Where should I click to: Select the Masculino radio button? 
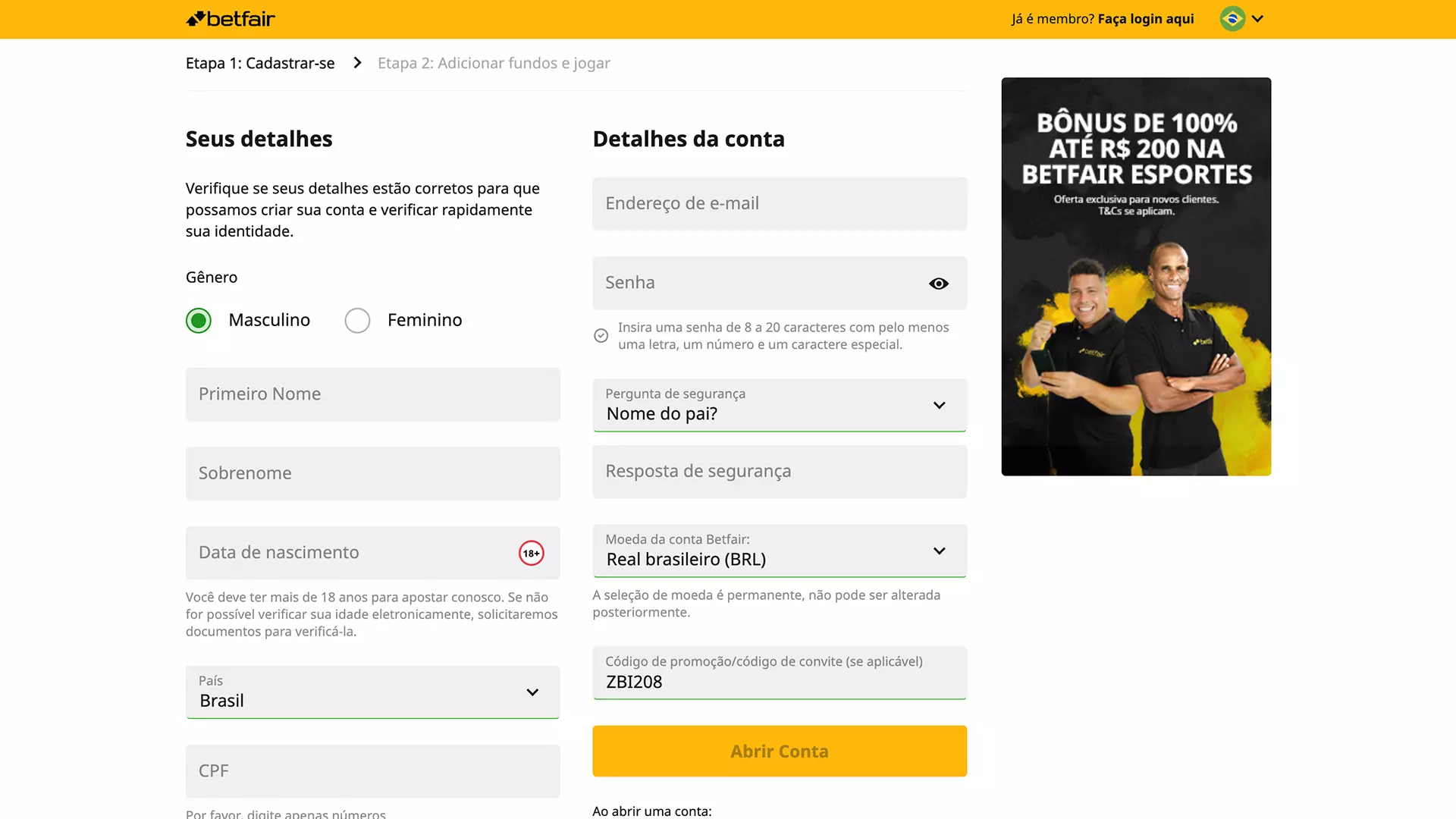[199, 321]
